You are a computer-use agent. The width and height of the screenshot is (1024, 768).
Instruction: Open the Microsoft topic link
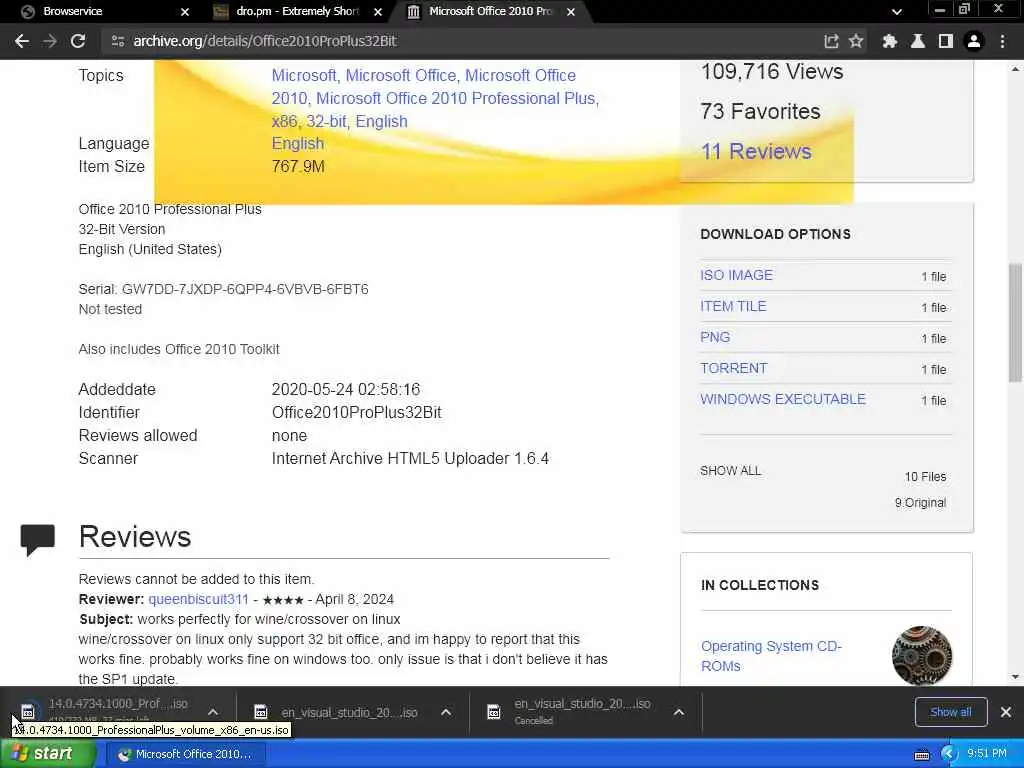(x=304, y=76)
